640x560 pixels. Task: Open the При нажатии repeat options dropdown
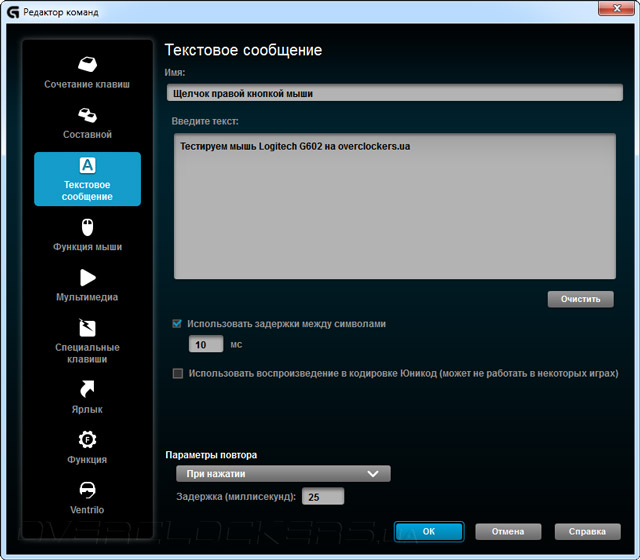click(x=283, y=474)
